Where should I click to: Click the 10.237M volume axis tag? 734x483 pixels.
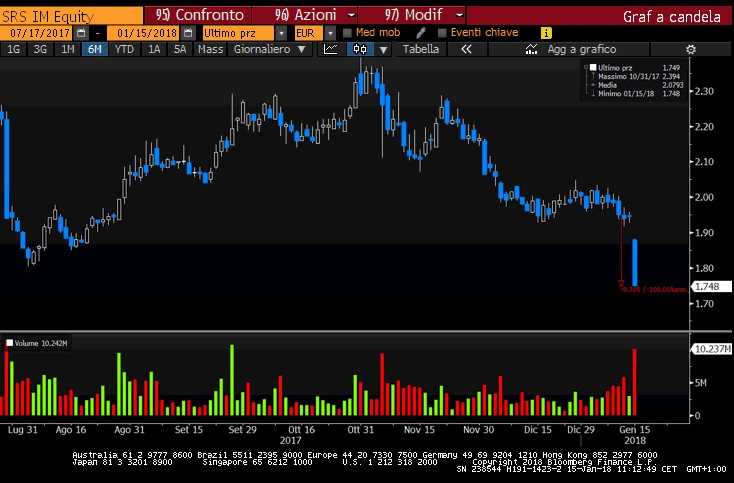click(711, 349)
